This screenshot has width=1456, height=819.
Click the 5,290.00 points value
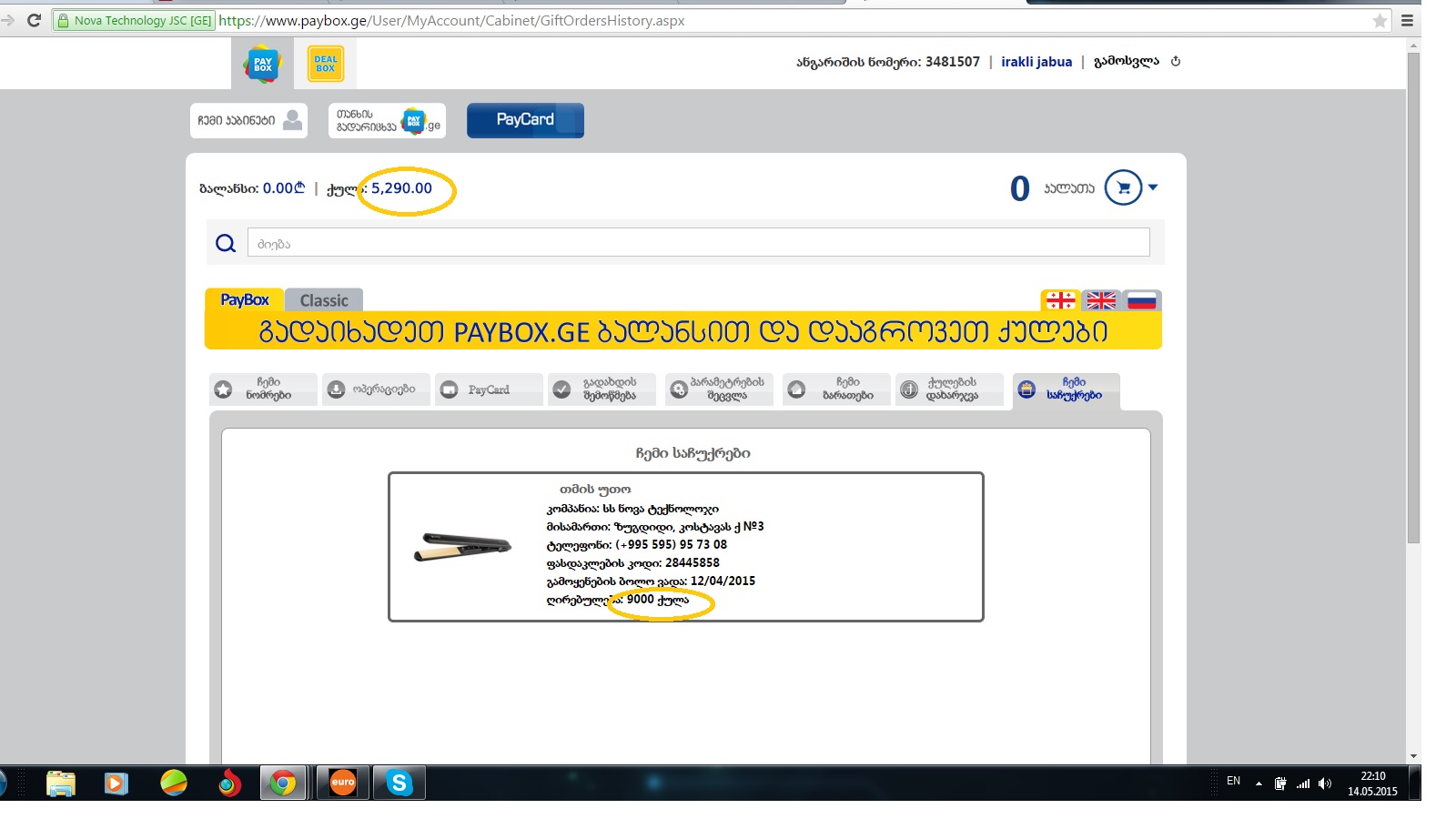point(401,188)
